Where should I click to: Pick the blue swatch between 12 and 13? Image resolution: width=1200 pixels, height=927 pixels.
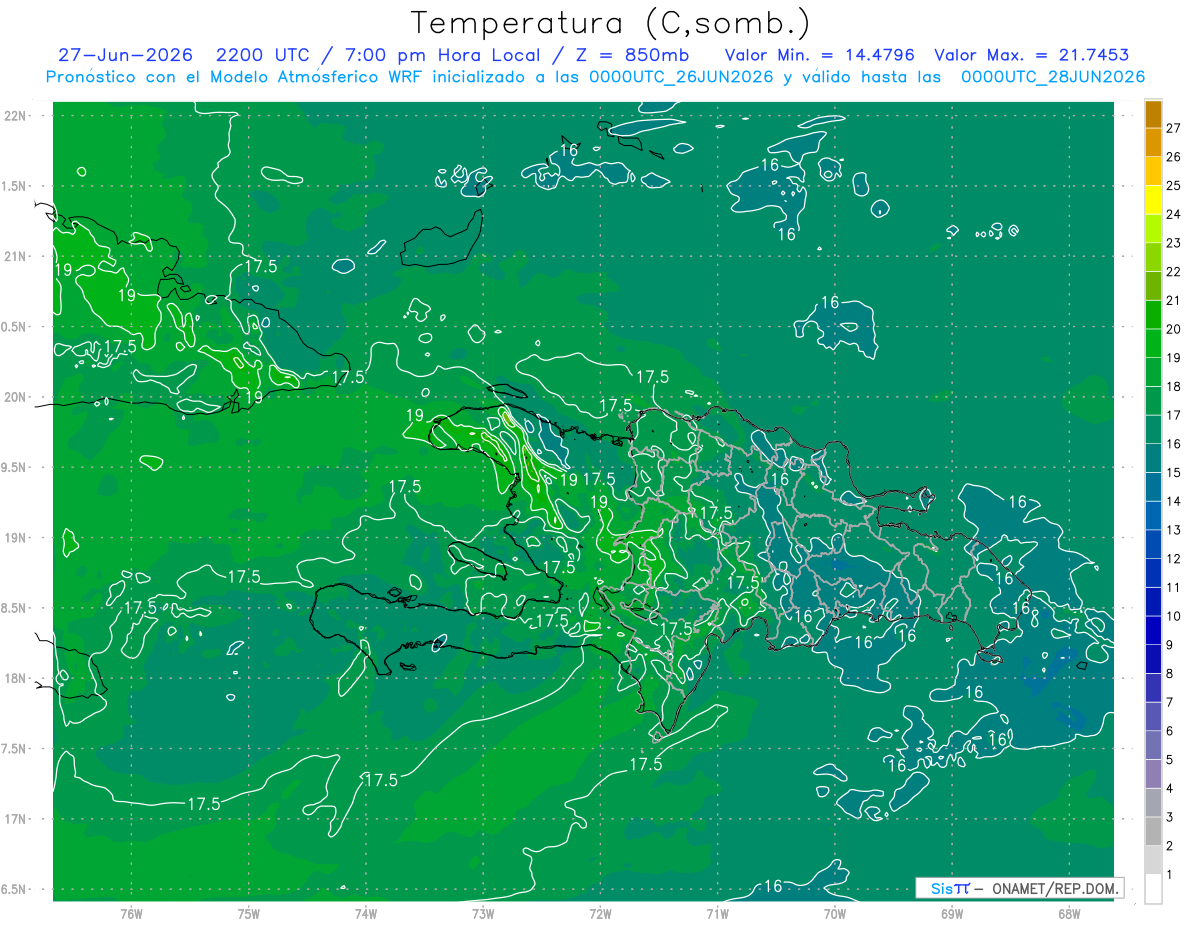pyautogui.click(x=1153, y=544)
